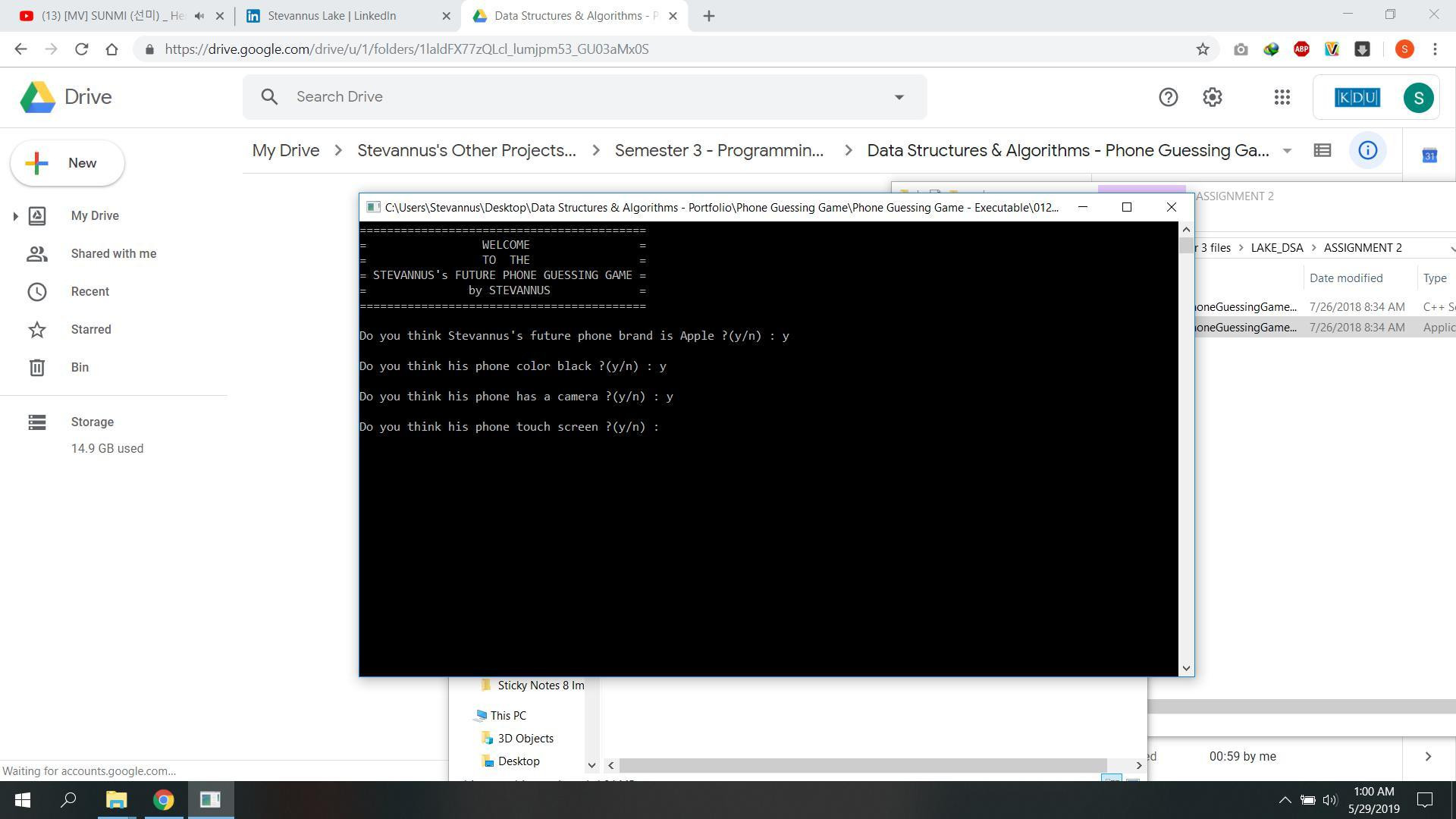Open the Google apps grid
Viewport: 1456px width, 819px height.
tap(1282, 97)
